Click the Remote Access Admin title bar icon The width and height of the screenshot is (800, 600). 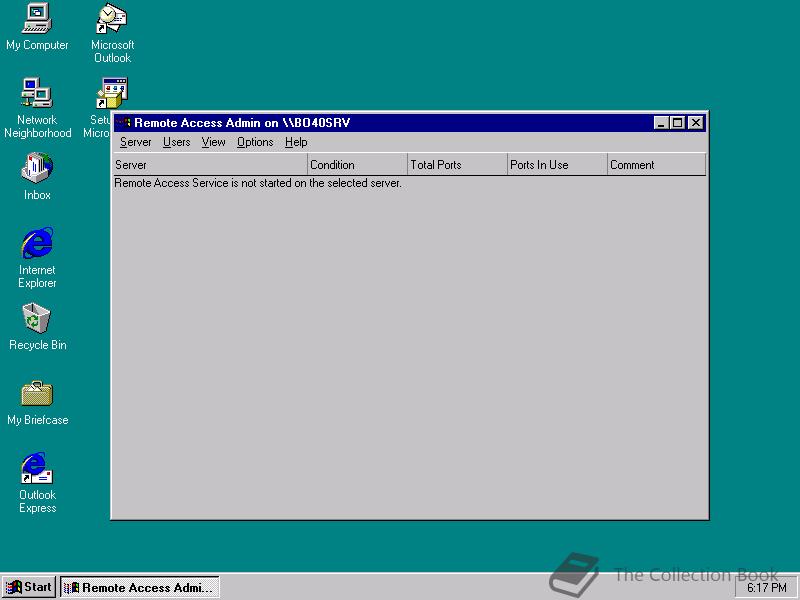pyautogui.click(x=123, y=122)
